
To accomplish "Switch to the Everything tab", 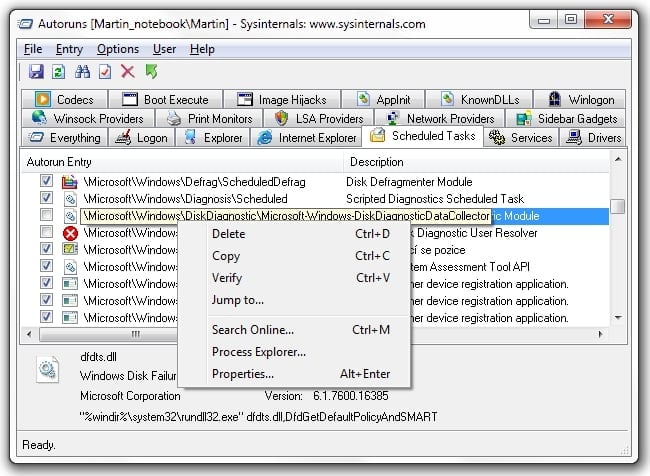I will [65, 138].
